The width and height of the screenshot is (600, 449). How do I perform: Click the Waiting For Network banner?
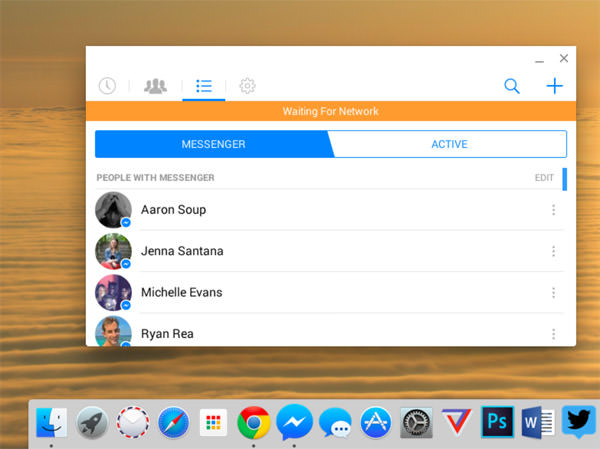click(x=330, y=111)
